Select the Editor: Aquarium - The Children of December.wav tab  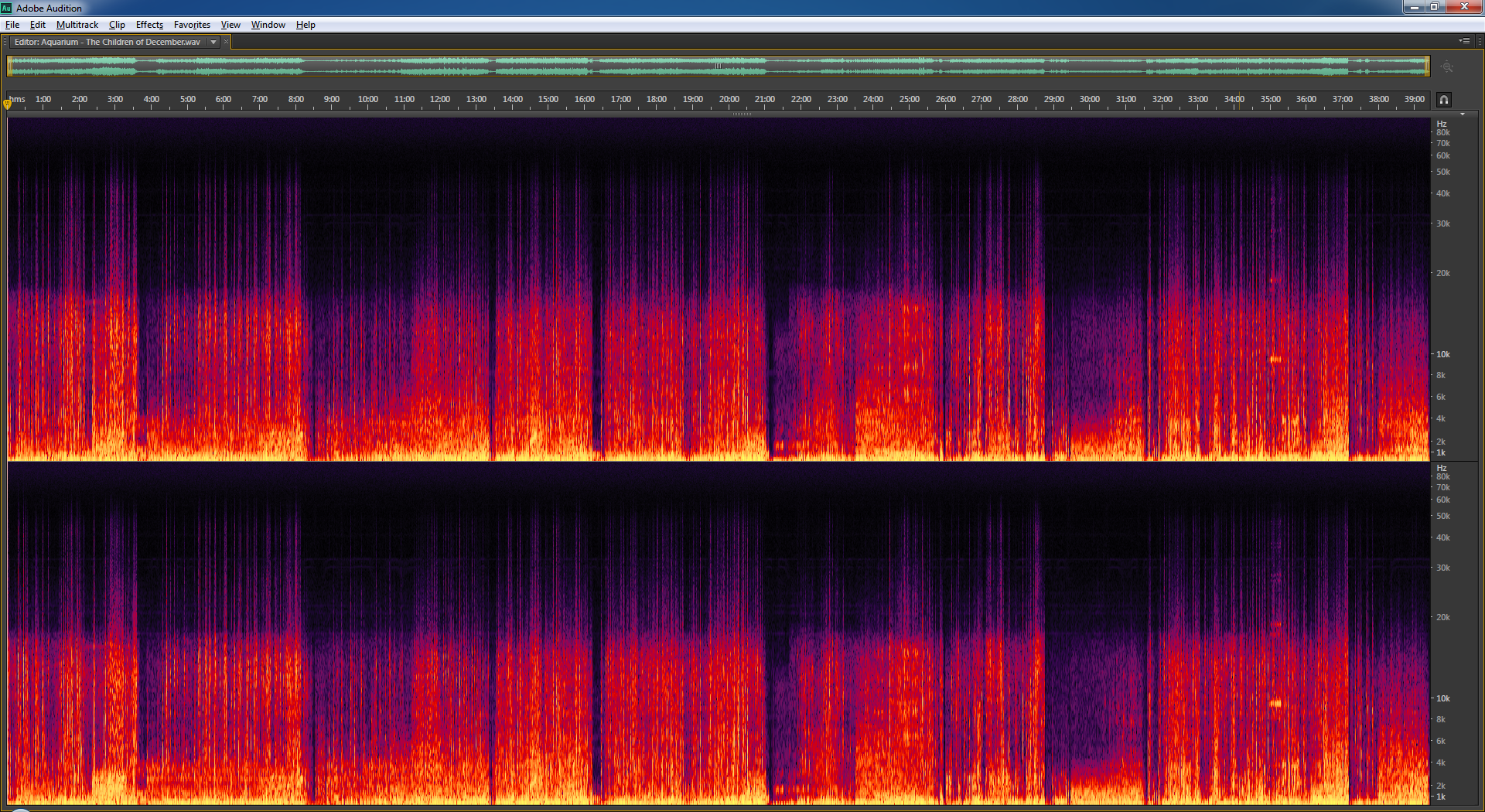click(107, 43)
